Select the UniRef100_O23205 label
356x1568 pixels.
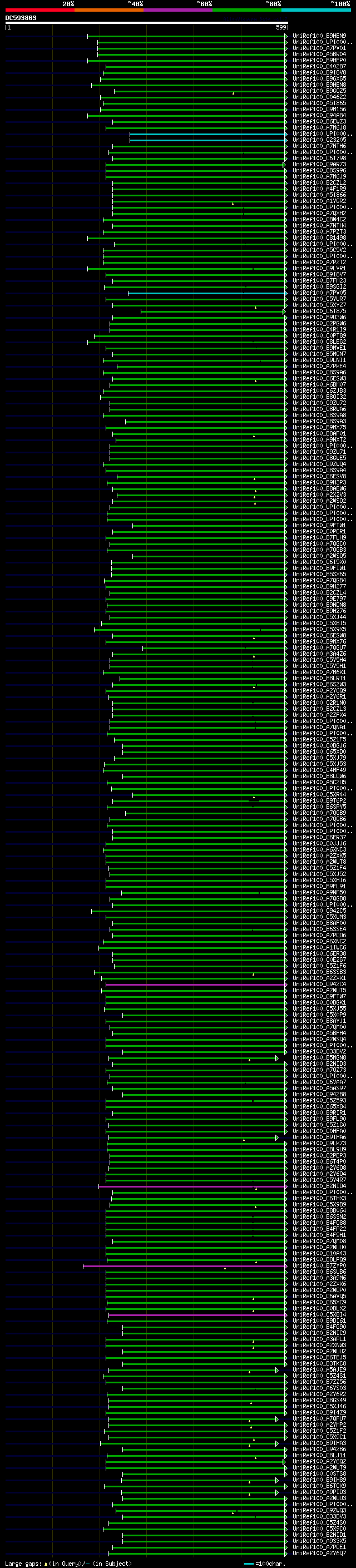319,140
